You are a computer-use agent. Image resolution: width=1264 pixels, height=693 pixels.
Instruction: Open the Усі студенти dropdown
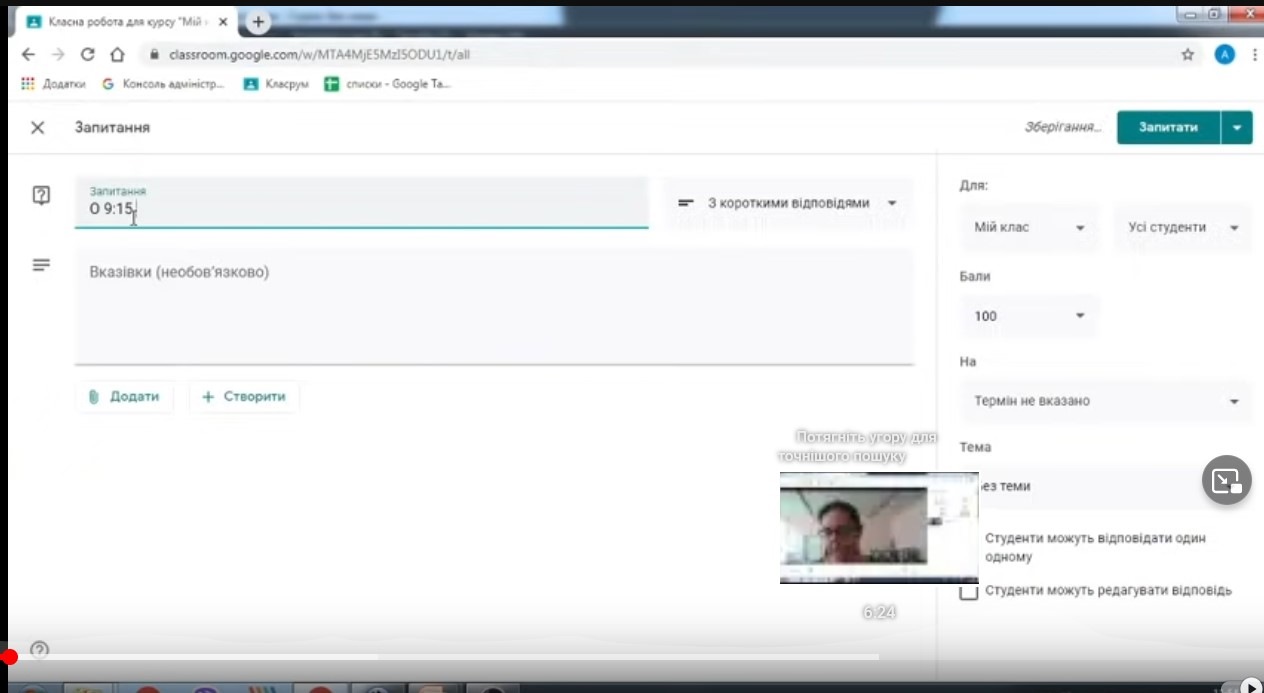1183,228
